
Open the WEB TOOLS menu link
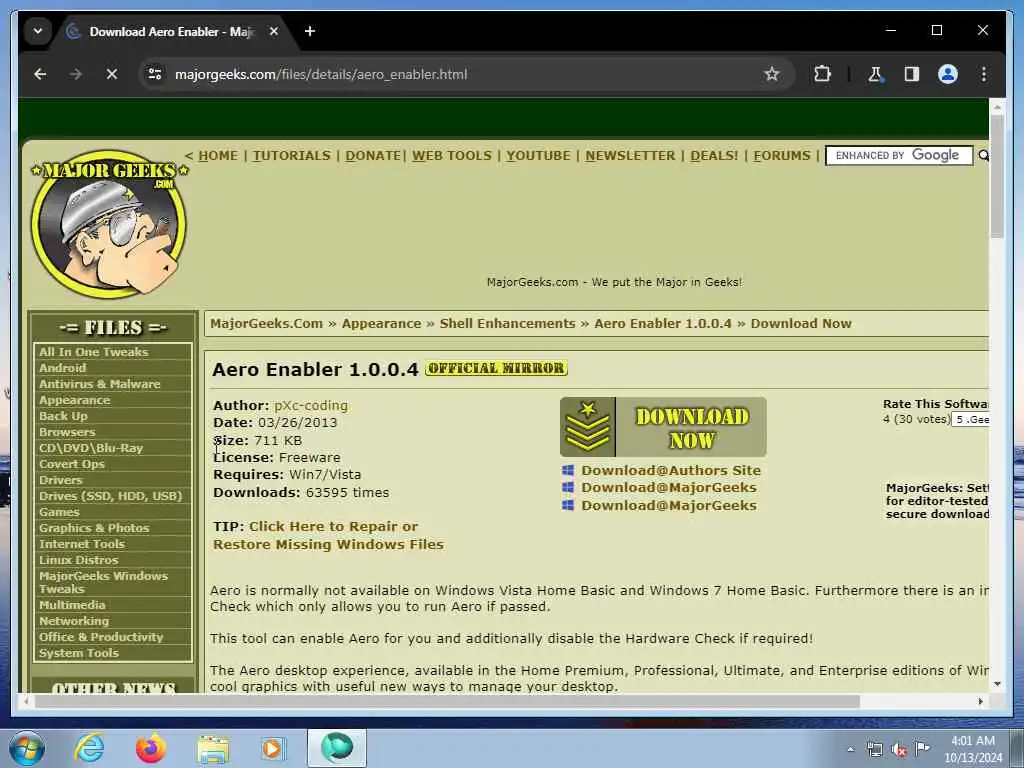click(452, 155)
